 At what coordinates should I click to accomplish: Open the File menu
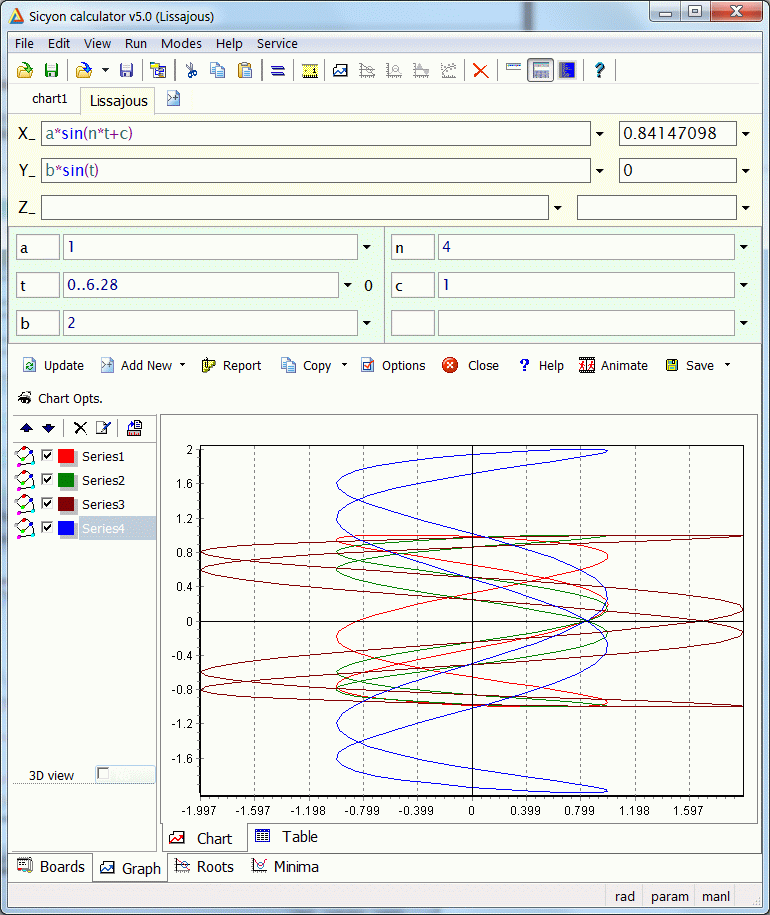tap(24, 44)
